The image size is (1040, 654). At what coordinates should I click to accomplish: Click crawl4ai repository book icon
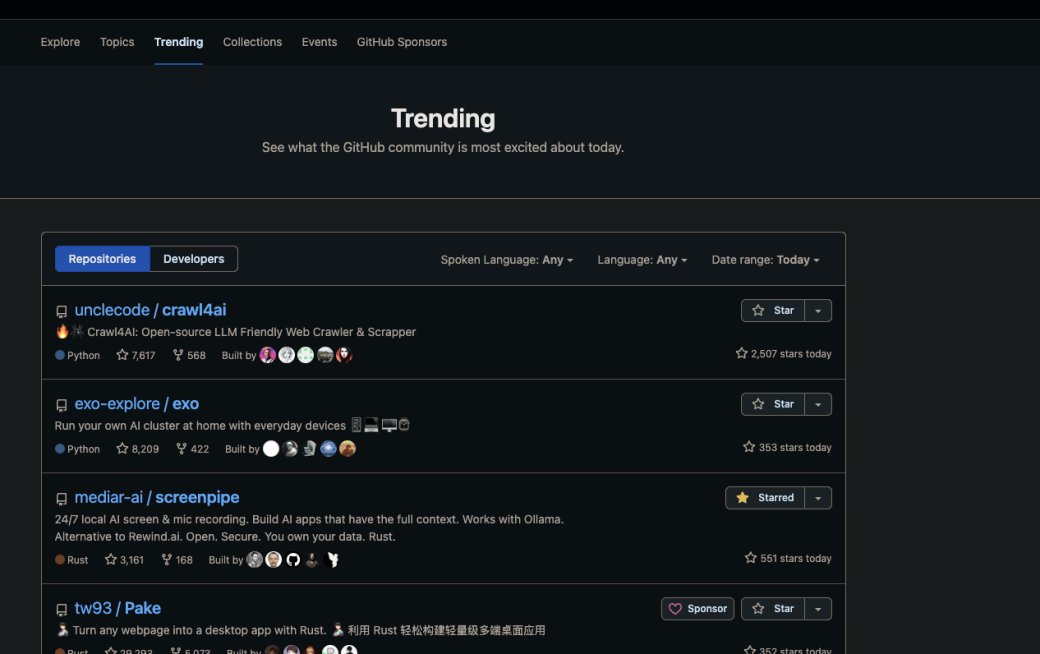coord(62,311)
